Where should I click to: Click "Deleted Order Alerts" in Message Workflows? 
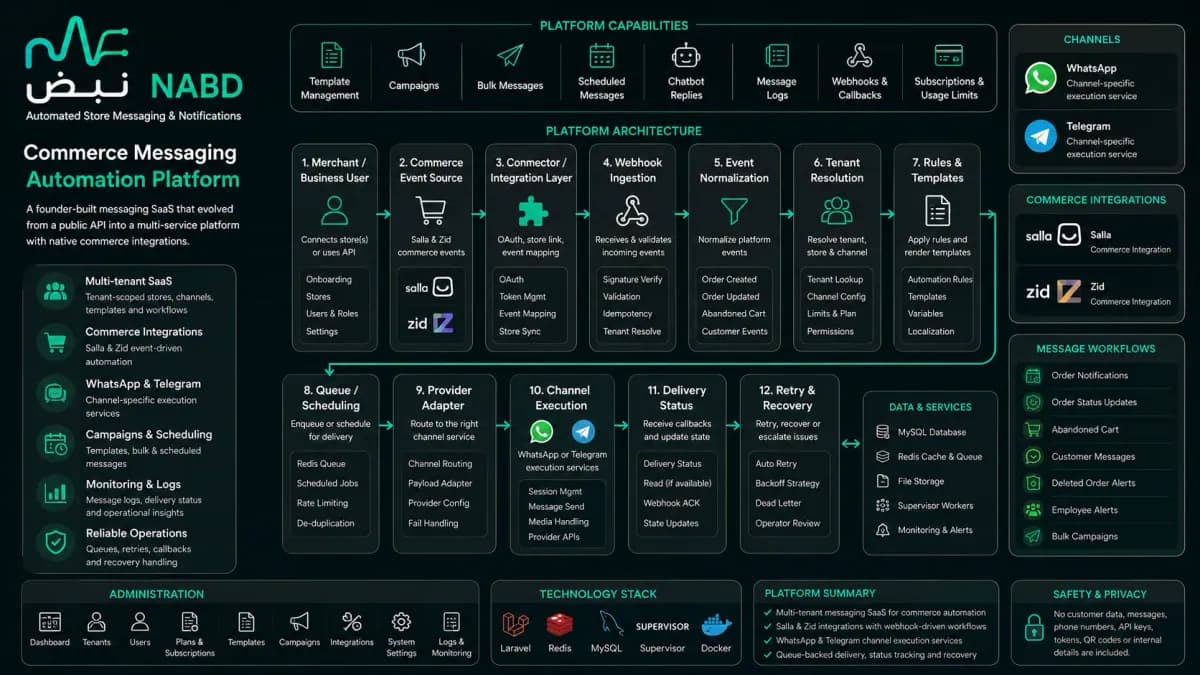(1093, 483)
